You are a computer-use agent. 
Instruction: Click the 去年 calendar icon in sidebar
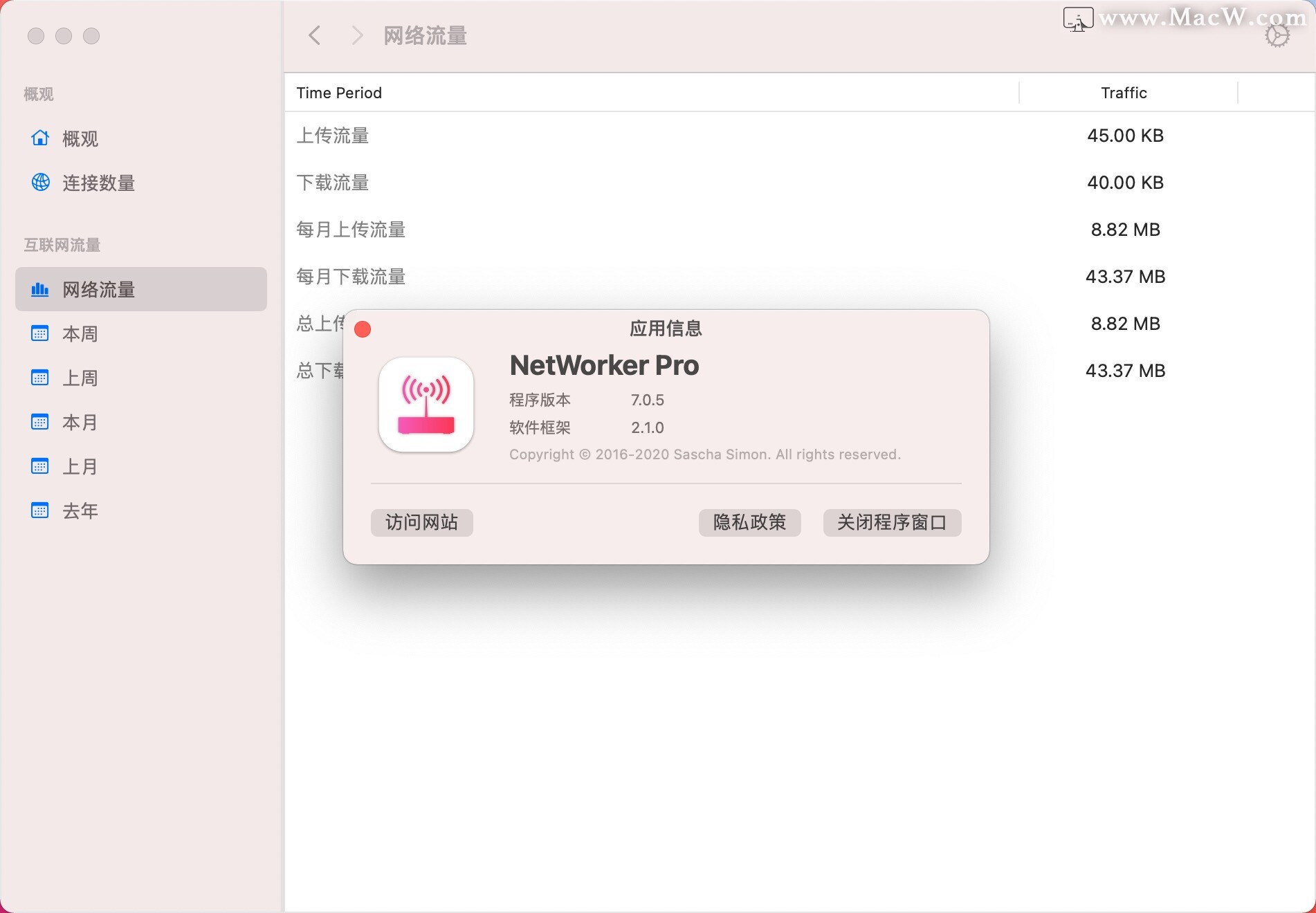[39, 510]
